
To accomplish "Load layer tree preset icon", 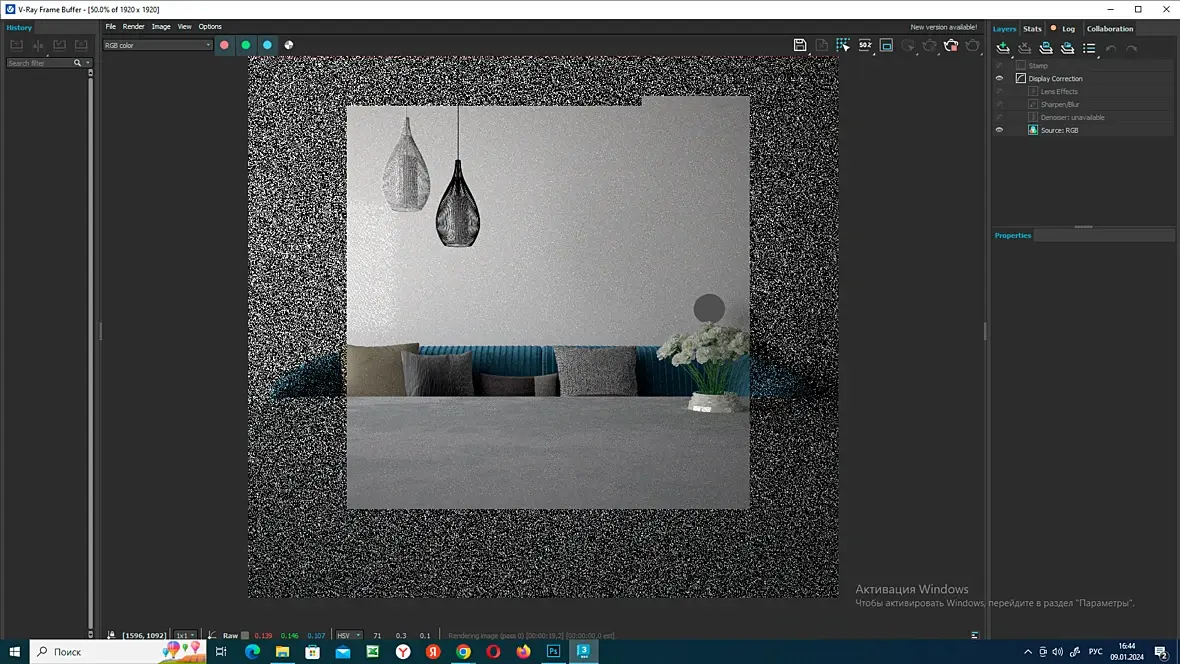I will click(1067, 48).
